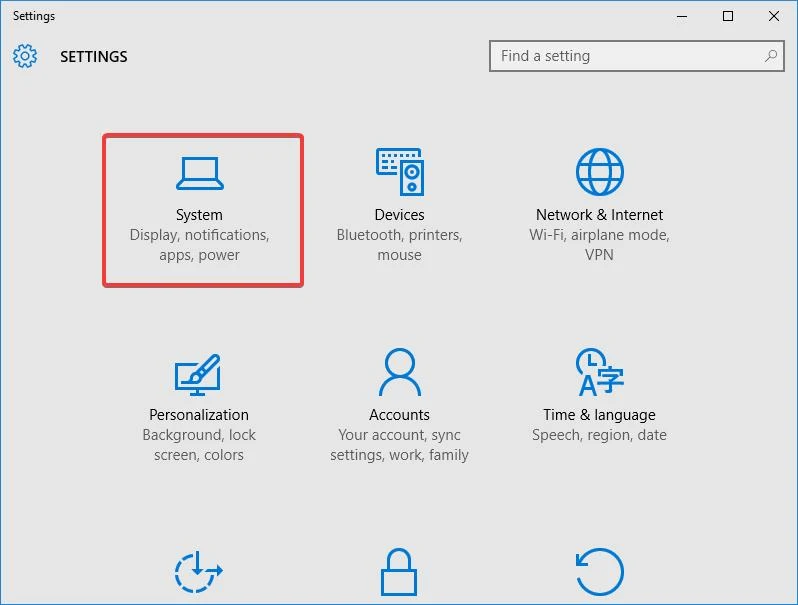
Task: Click 'Background, lock screen, colors' description
Action: tap(199, 445)
